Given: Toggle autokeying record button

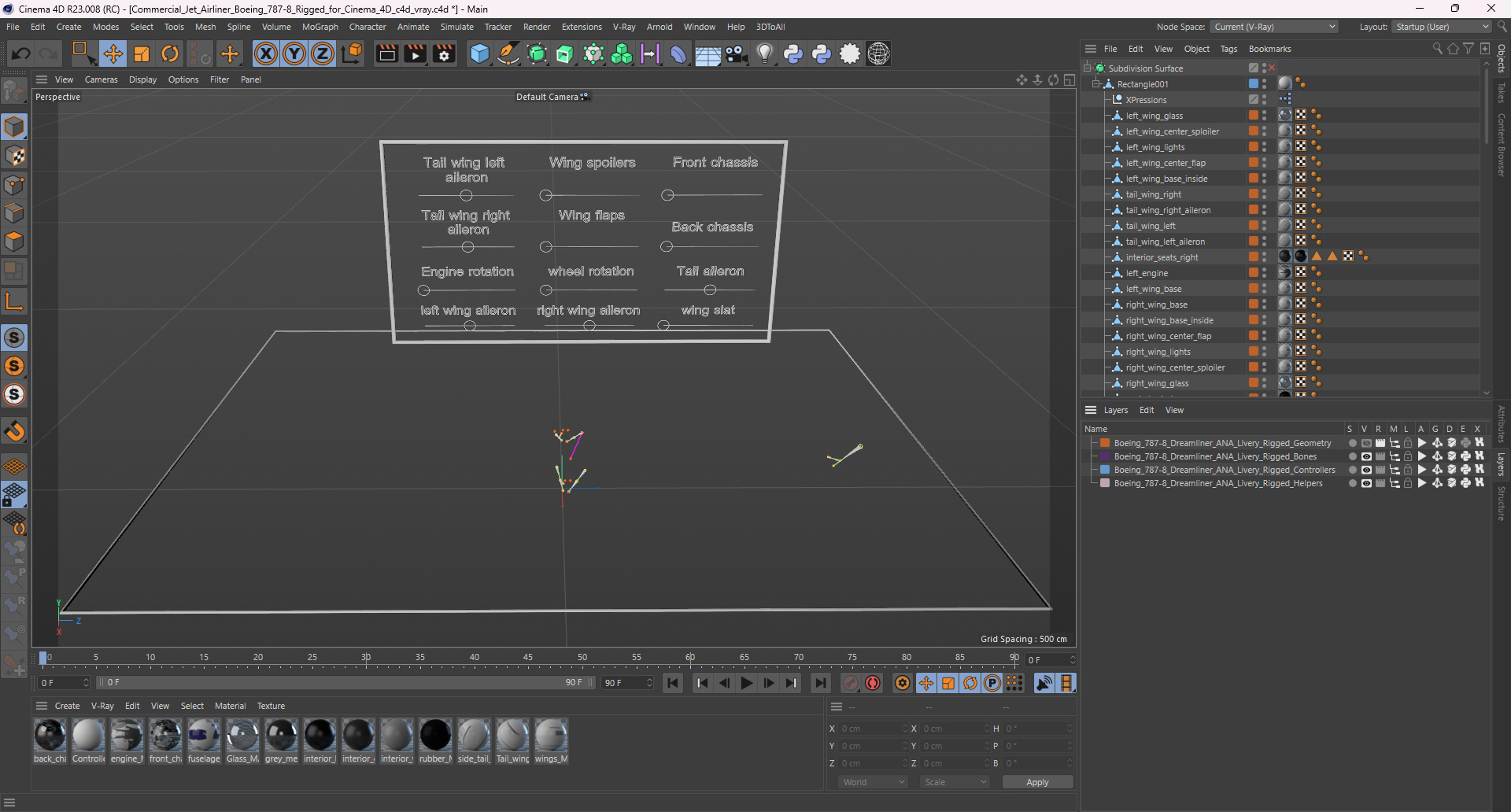Looking at the screenshot, I should (x=873, y=683).
